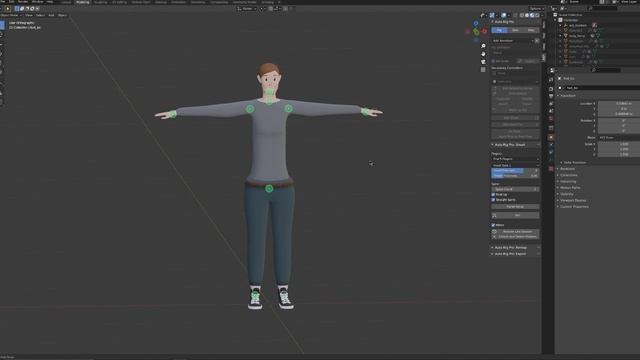This screenshot has height=360, width=640.
Task: Toggle the viewport gizmos icon
Action: [492, 15]
